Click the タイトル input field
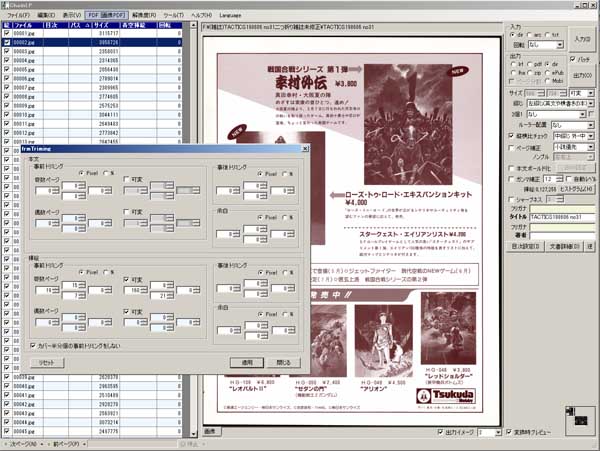600x451 pixels. (562, 217)
